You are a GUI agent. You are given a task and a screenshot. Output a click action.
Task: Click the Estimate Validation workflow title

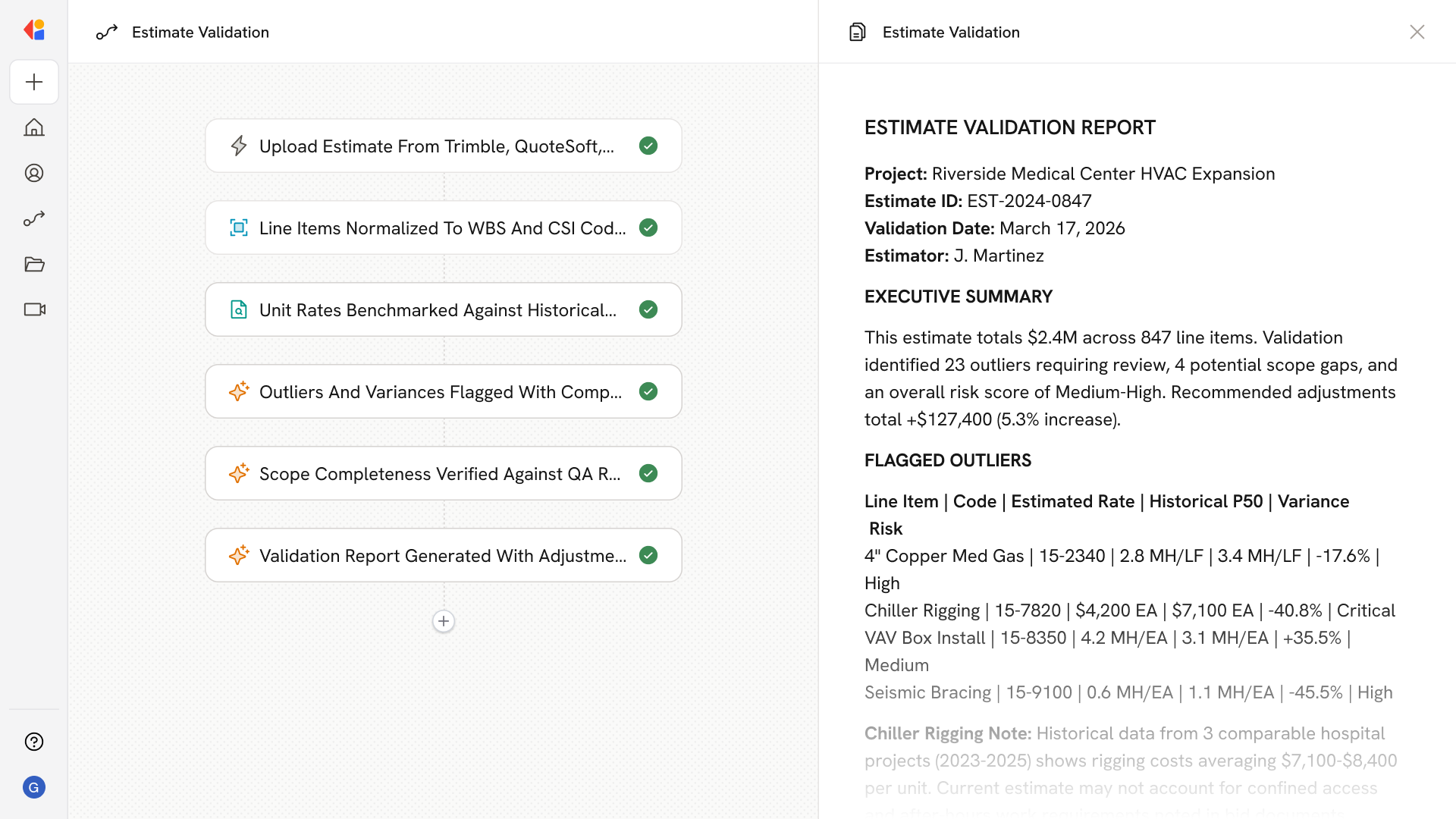(x=200, y=32)
